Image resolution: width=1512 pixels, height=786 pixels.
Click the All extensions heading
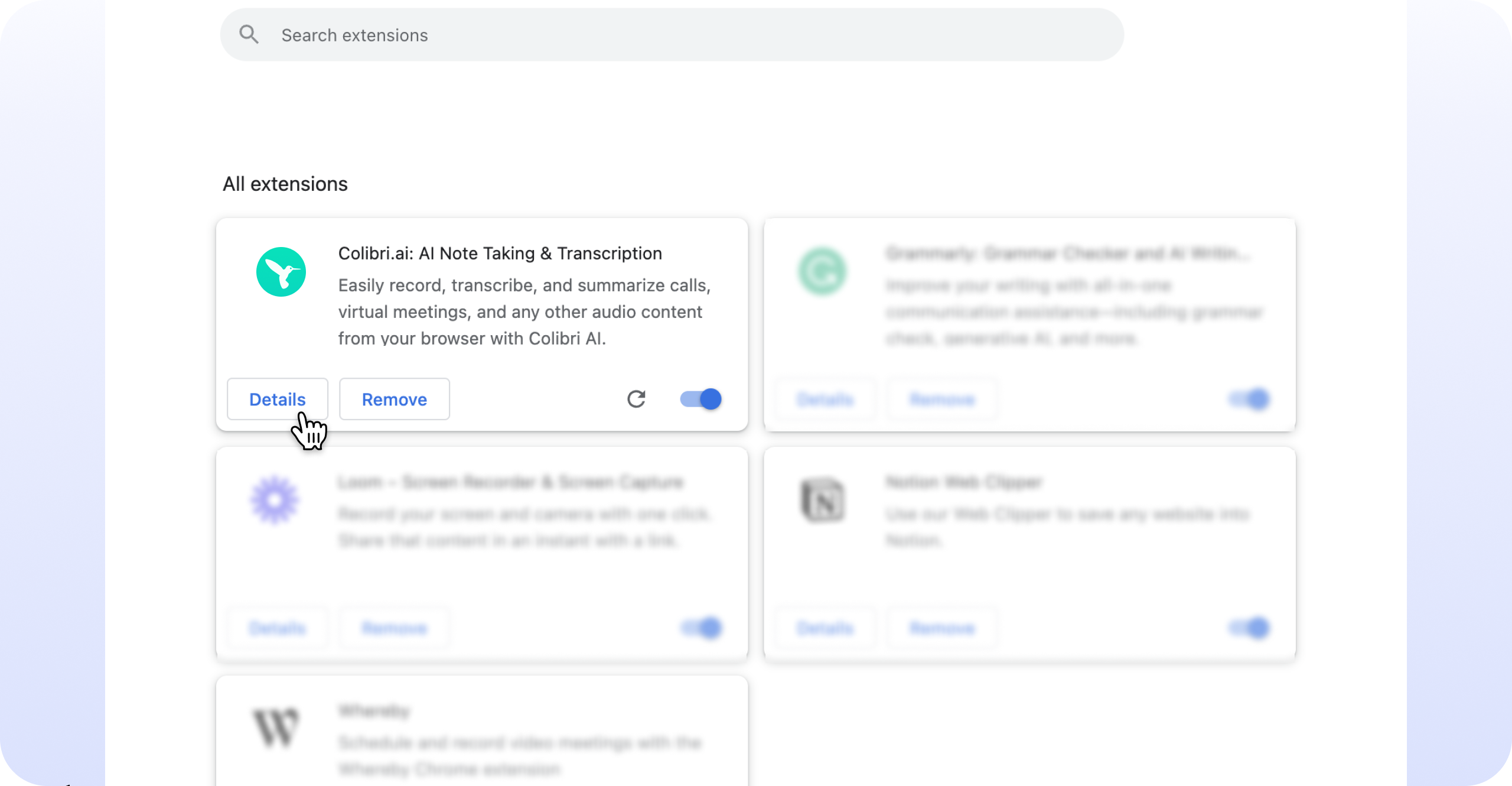tap(285, 184)
